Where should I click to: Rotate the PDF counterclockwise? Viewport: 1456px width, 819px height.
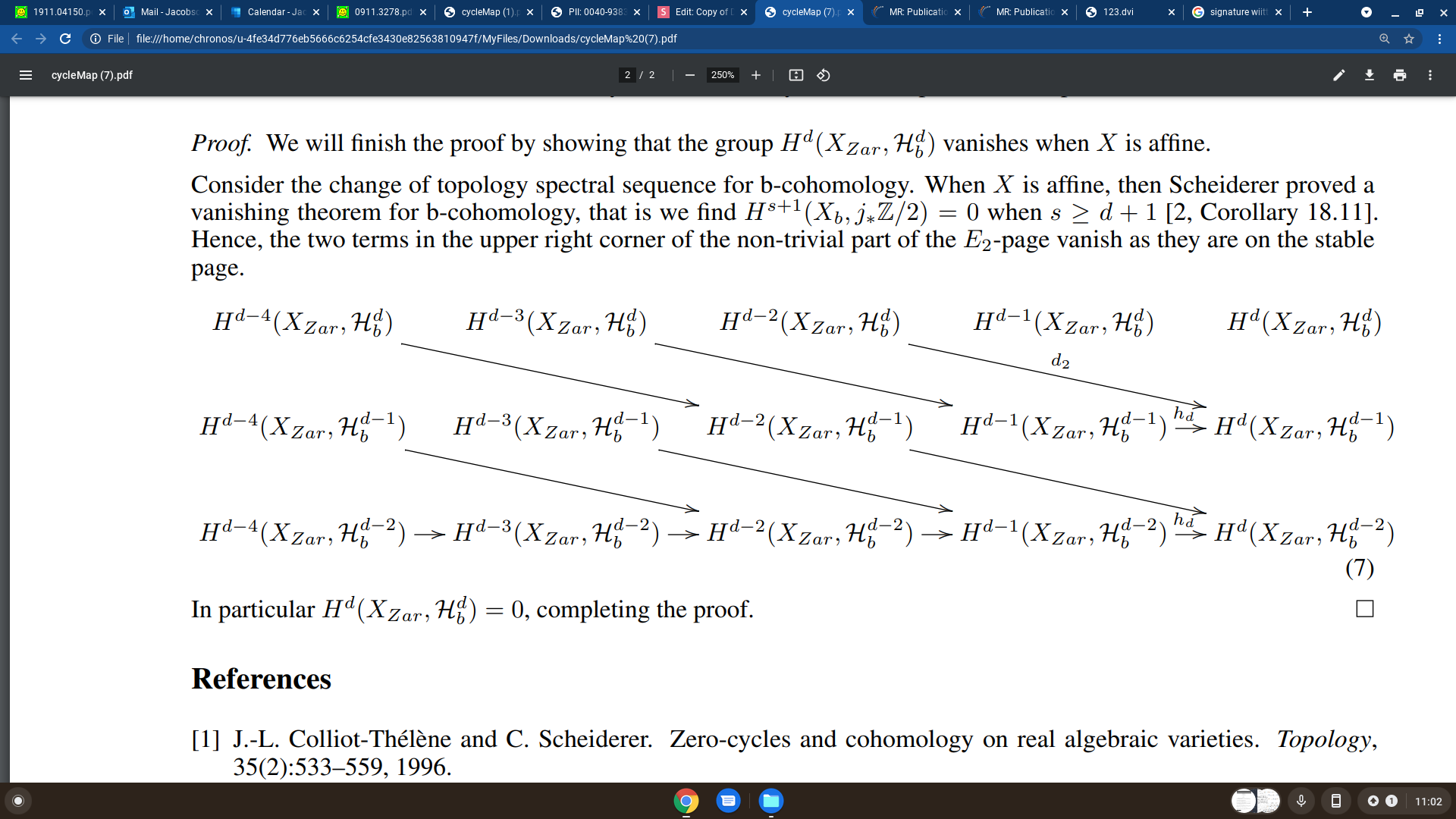point(823,75)
